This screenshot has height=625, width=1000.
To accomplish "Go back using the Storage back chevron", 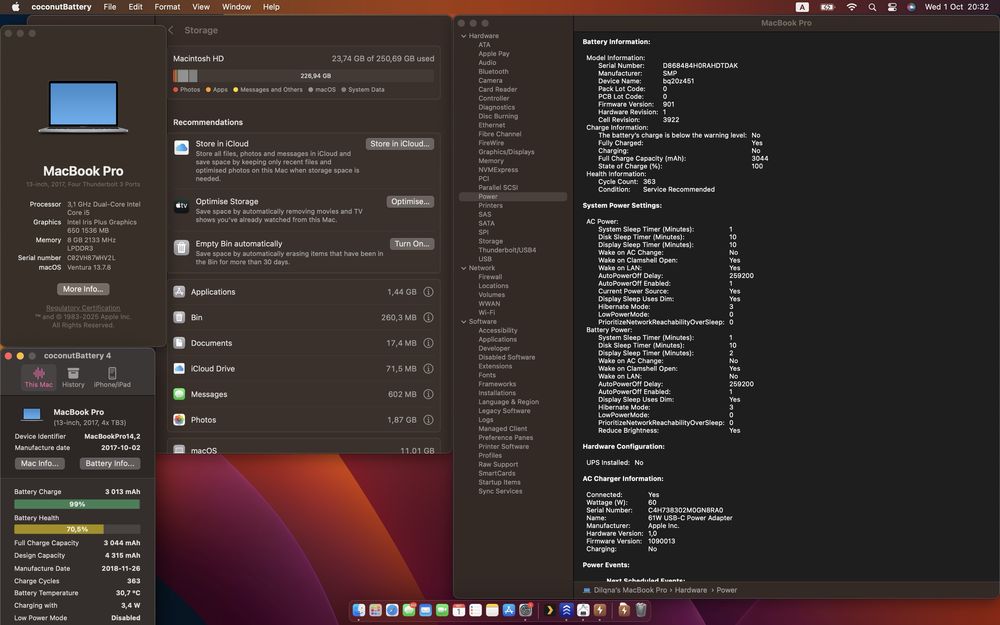I will 171,31.
